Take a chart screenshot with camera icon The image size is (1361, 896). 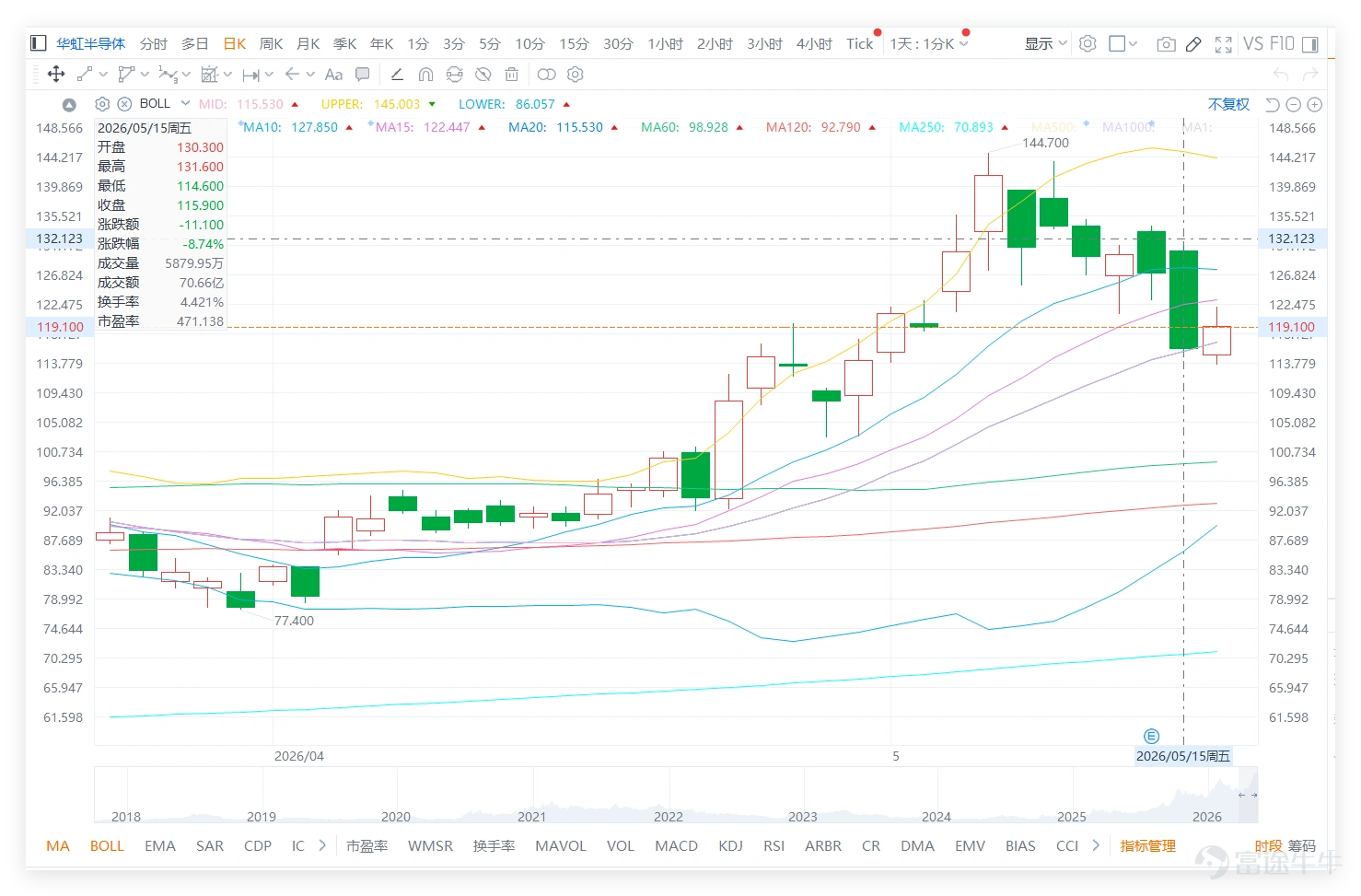(x=1166, y=43)
